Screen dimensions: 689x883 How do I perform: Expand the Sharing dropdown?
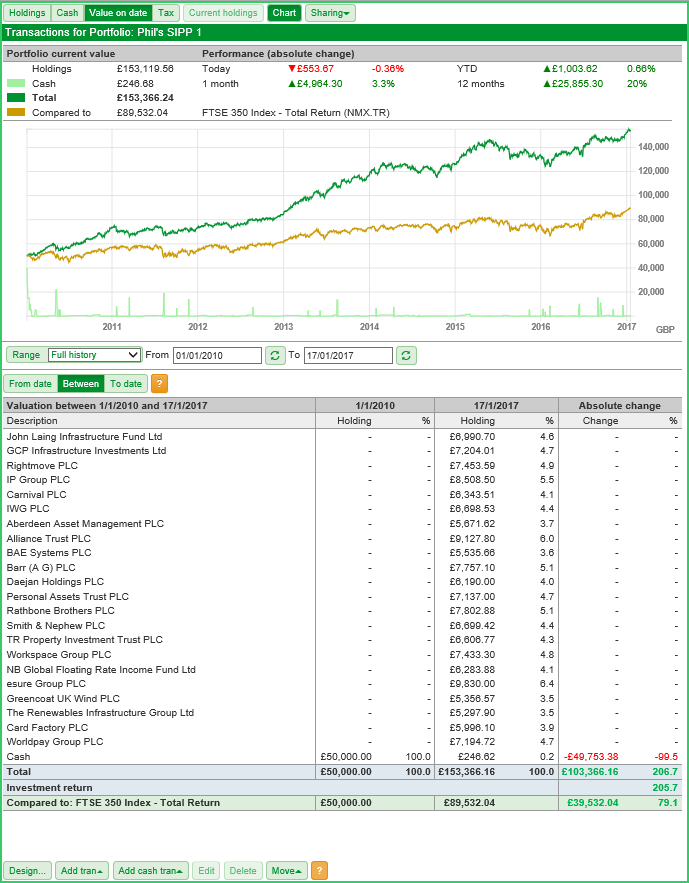(x=330, y=13)
